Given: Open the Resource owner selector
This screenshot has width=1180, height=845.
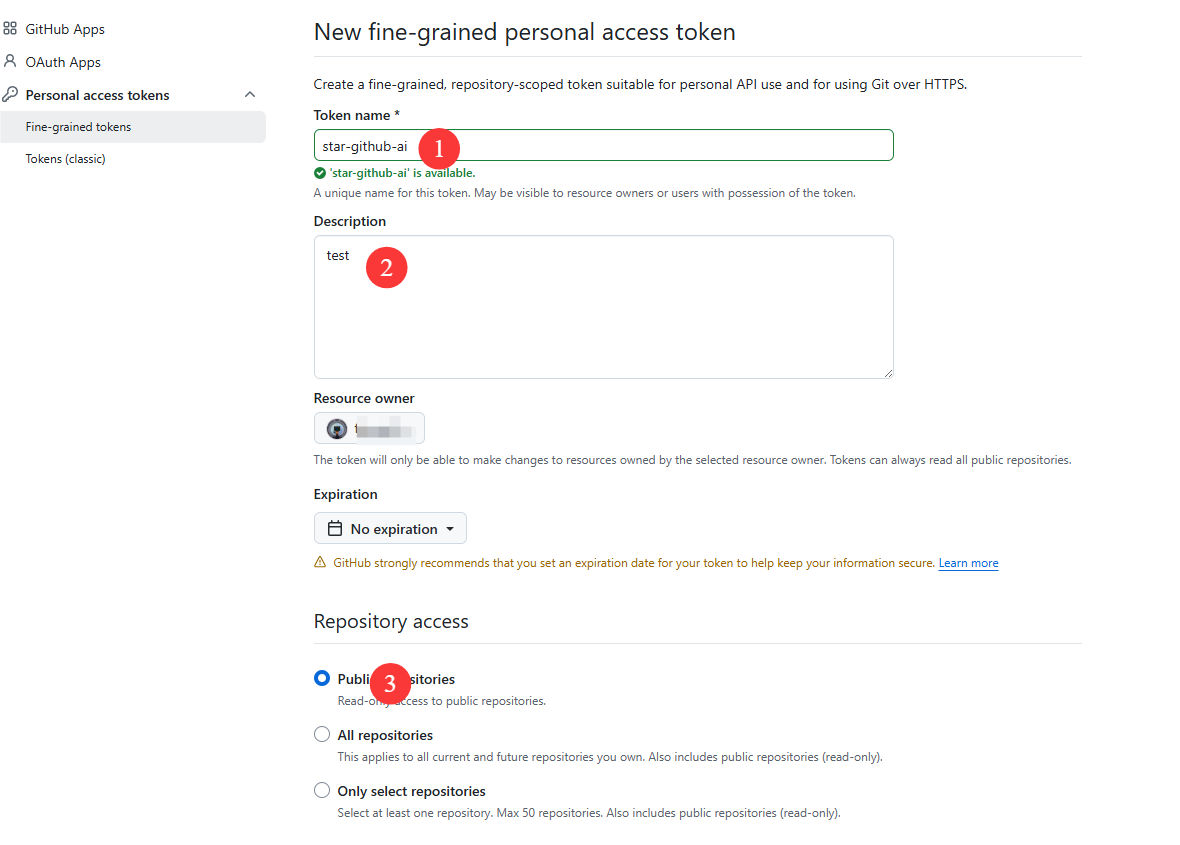Looking at the screenshot, I should coord(369,427).
